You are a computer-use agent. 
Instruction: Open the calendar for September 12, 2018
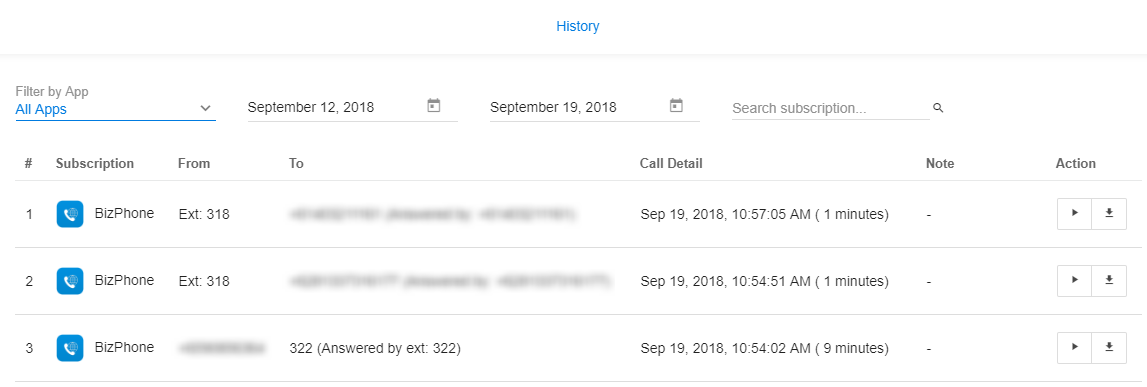point(434,106)
